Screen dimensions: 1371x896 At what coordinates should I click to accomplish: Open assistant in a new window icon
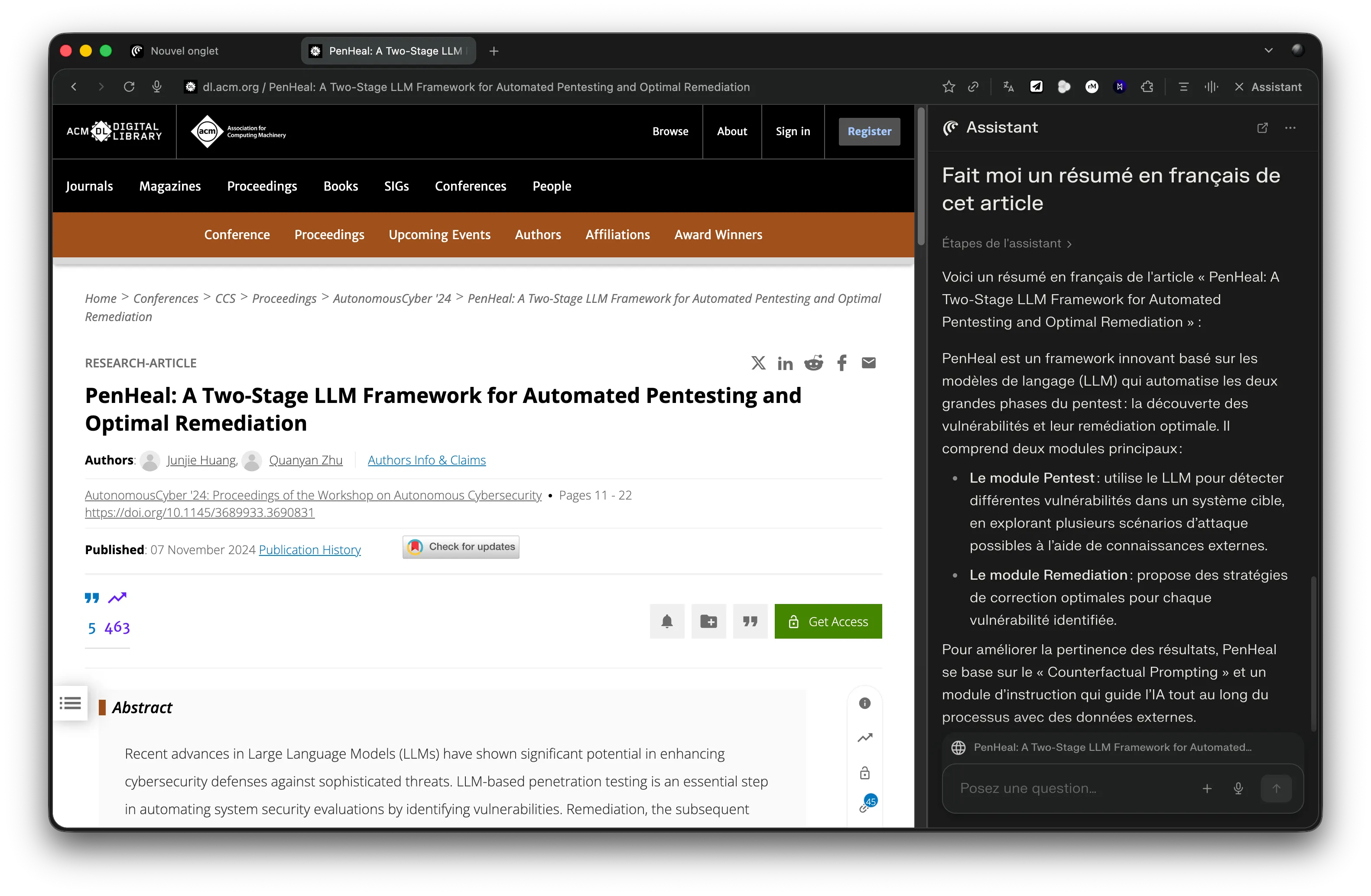[1262, 128]
